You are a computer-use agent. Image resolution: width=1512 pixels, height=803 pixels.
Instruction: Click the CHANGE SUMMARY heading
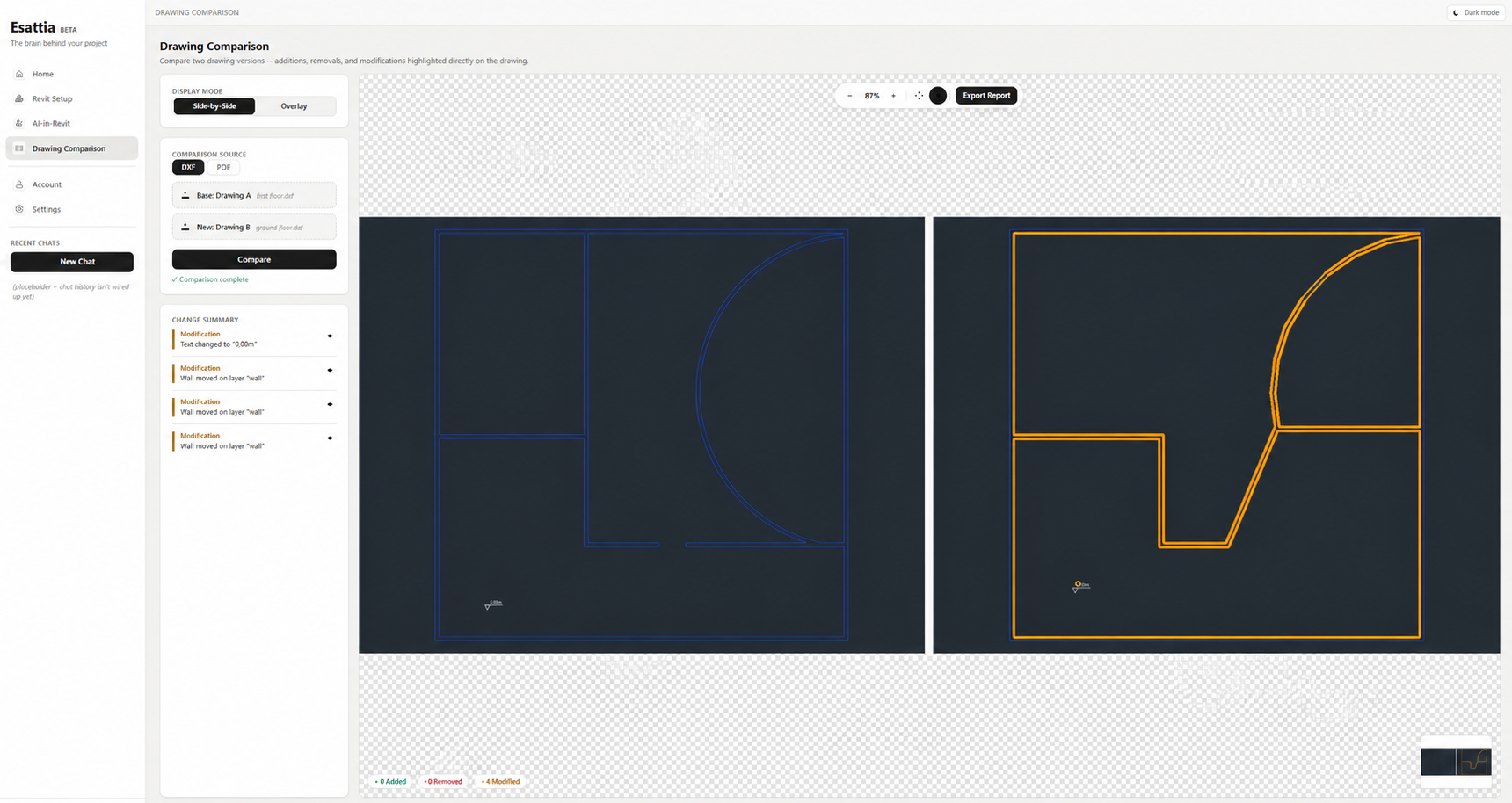click(205, 320)
